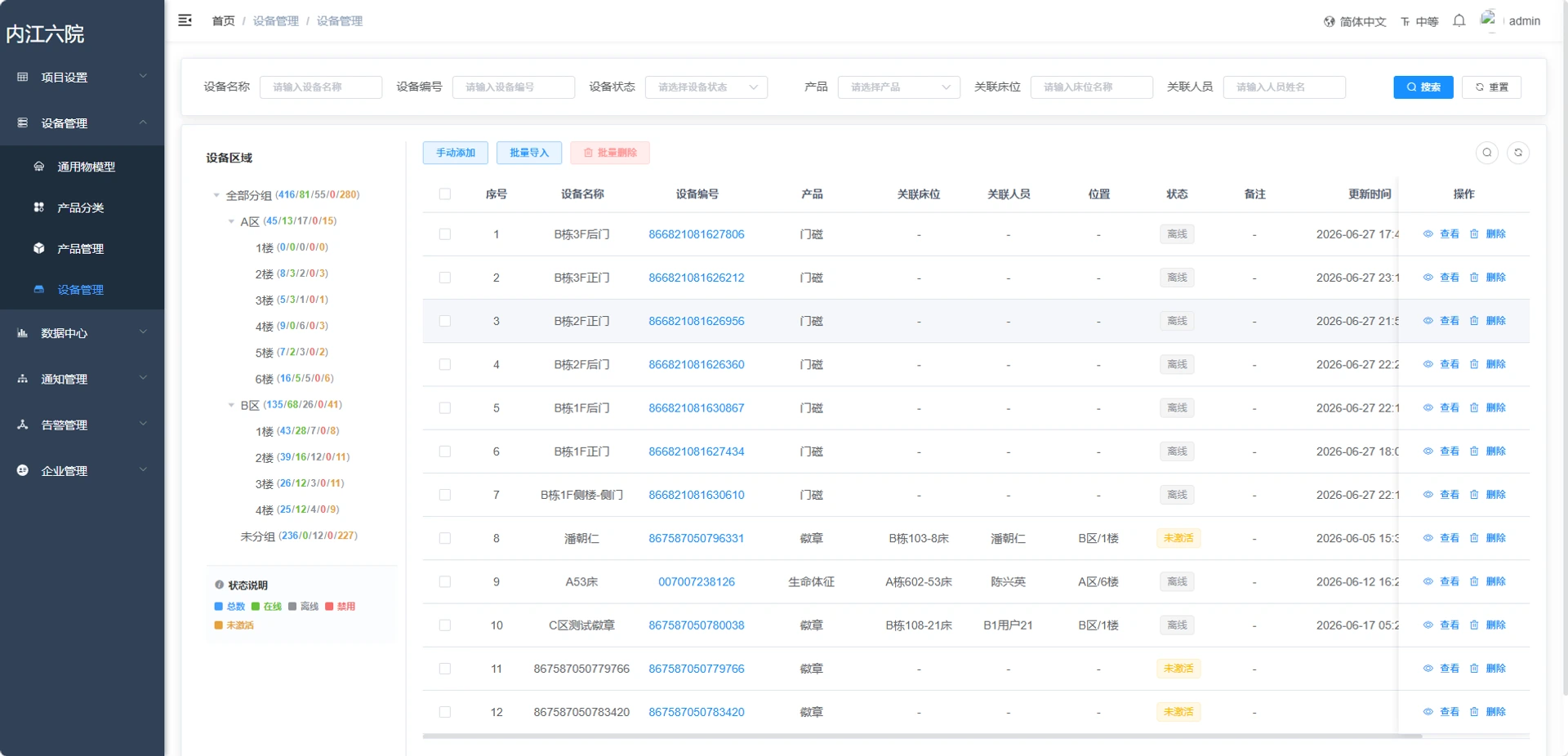This screenshot has height=756, width=1568.
Task: View device row 2 B栋3F正门
Action: coord(1441,278)
